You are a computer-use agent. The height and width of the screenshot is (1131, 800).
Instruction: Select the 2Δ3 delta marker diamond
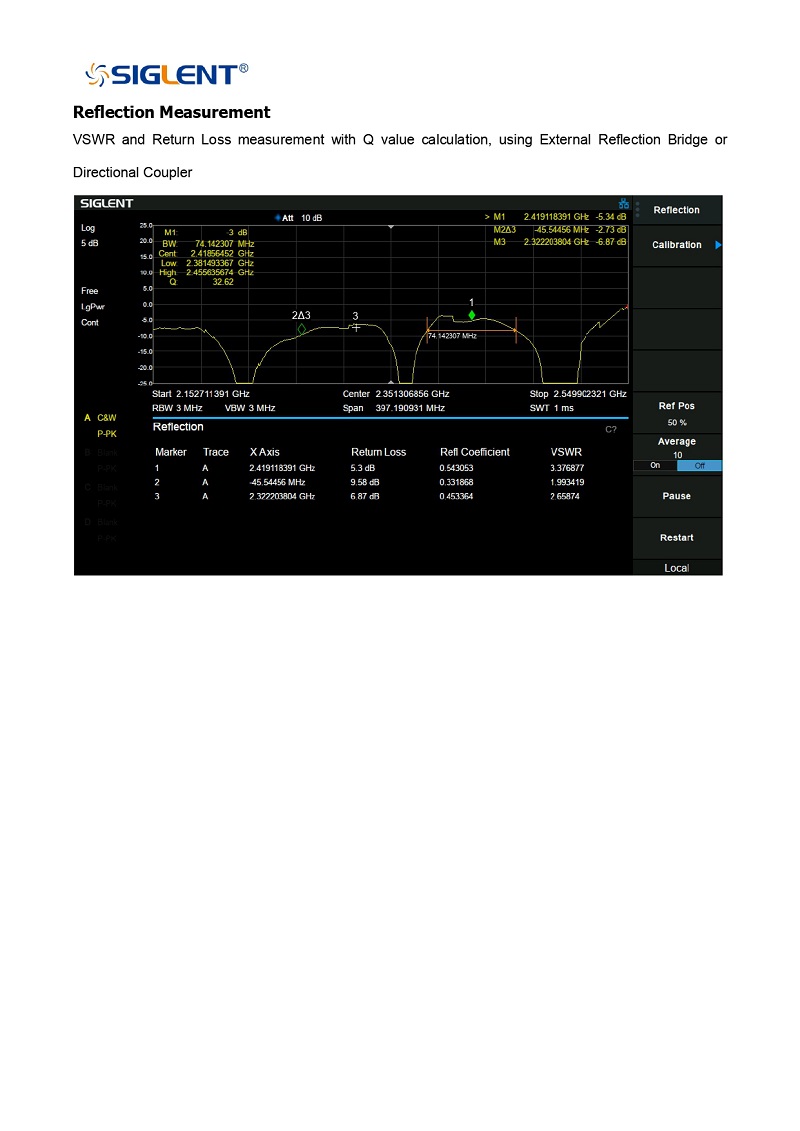pyautogui.click(x=302, y=329)
